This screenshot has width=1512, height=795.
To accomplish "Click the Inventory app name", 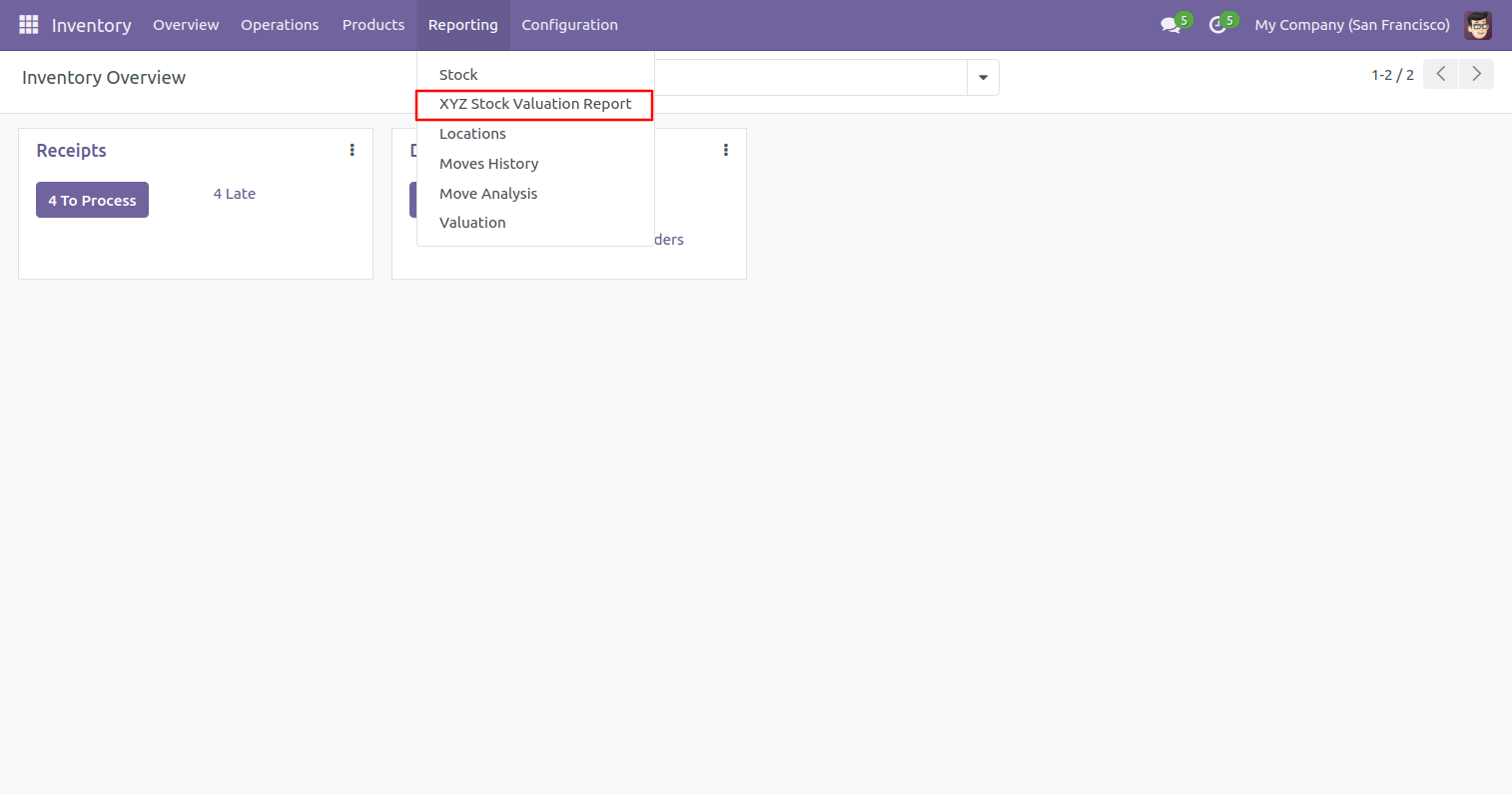I will pyautogui.click(x=92, y=25).
